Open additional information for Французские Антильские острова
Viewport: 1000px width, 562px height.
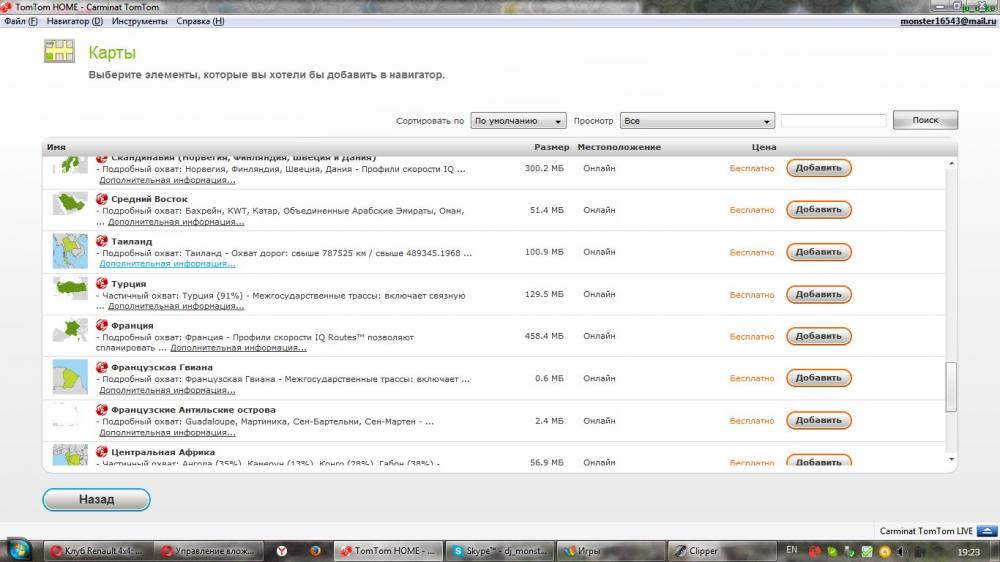tap(167, 433)
